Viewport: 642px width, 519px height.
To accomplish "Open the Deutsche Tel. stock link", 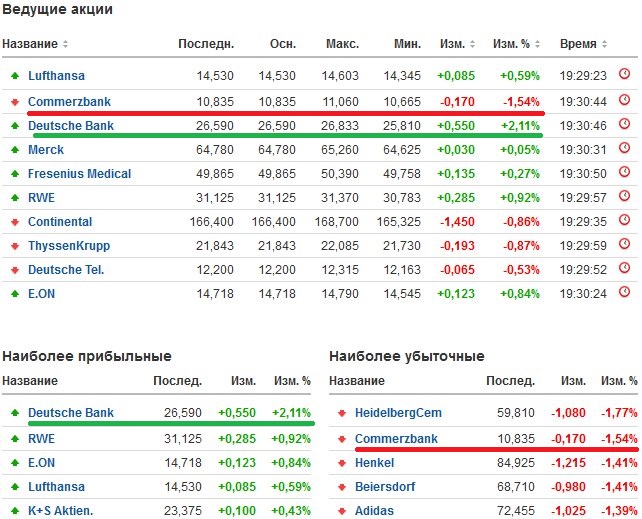I will [66, 270].
